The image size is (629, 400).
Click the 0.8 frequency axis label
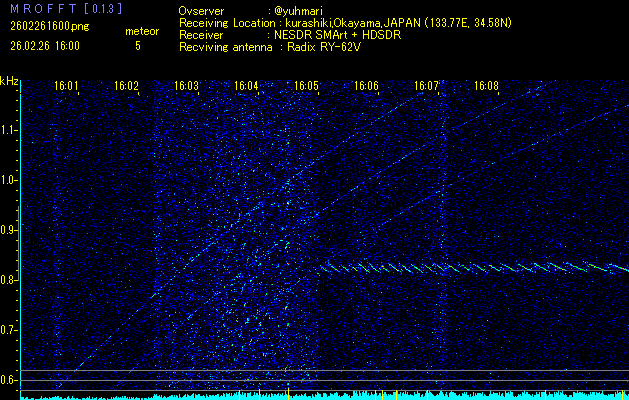(9, 280)
